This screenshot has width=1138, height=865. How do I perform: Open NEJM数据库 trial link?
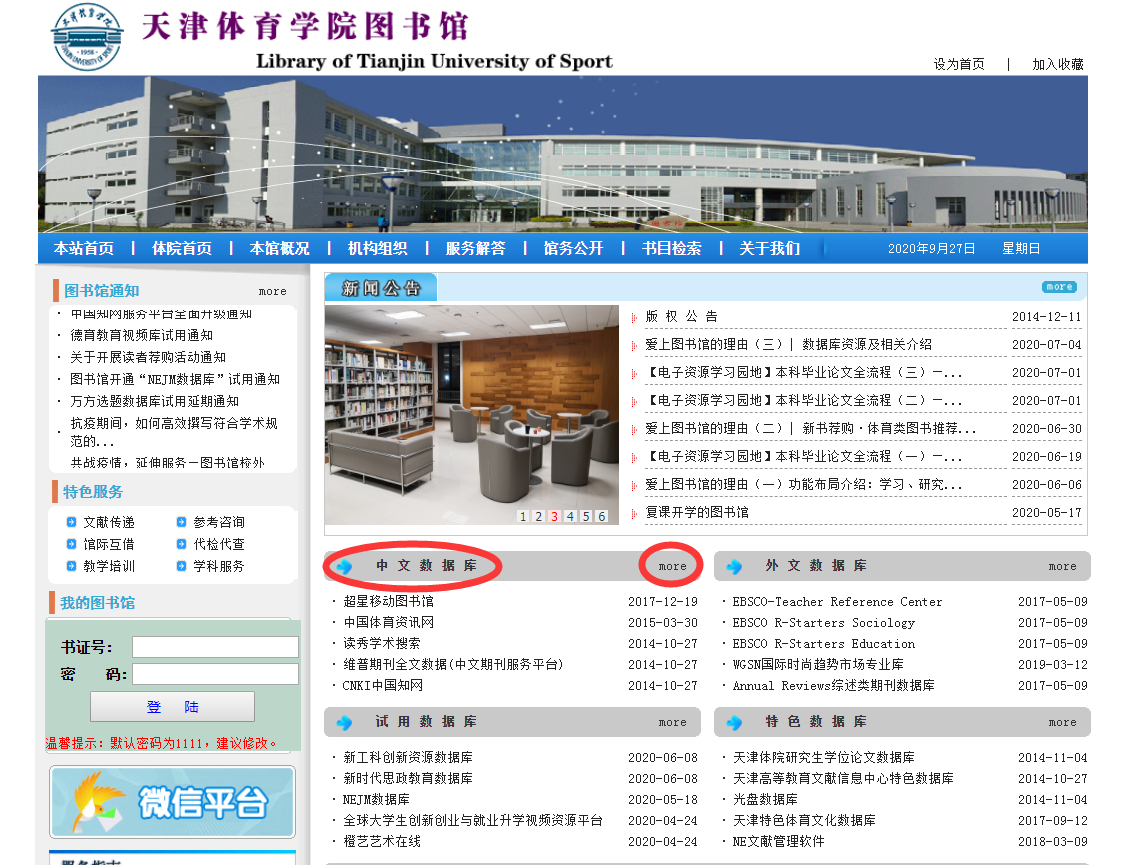point(376,799)
